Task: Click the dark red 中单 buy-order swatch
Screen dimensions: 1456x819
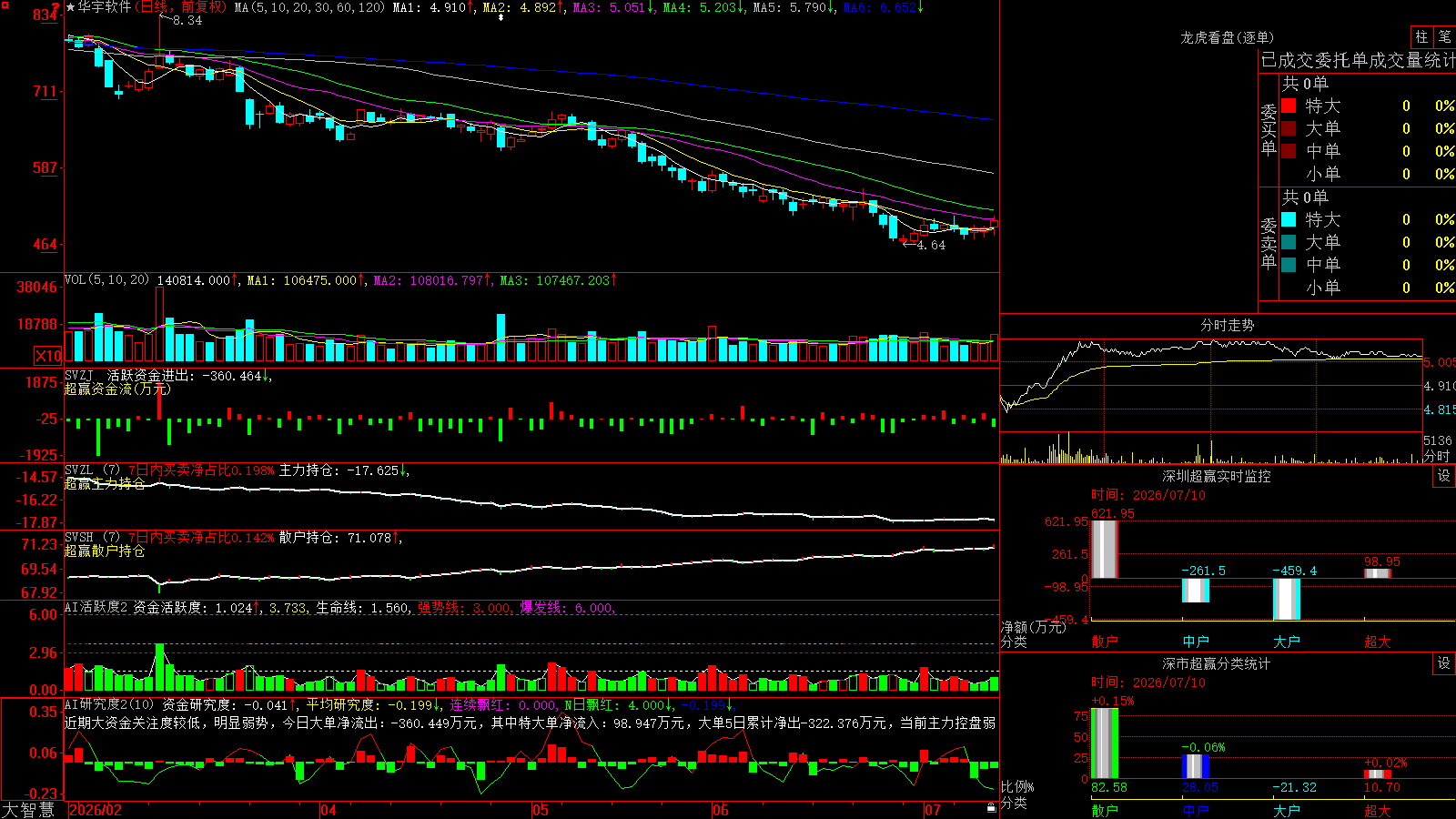Action: click(x=1289, y=151)
